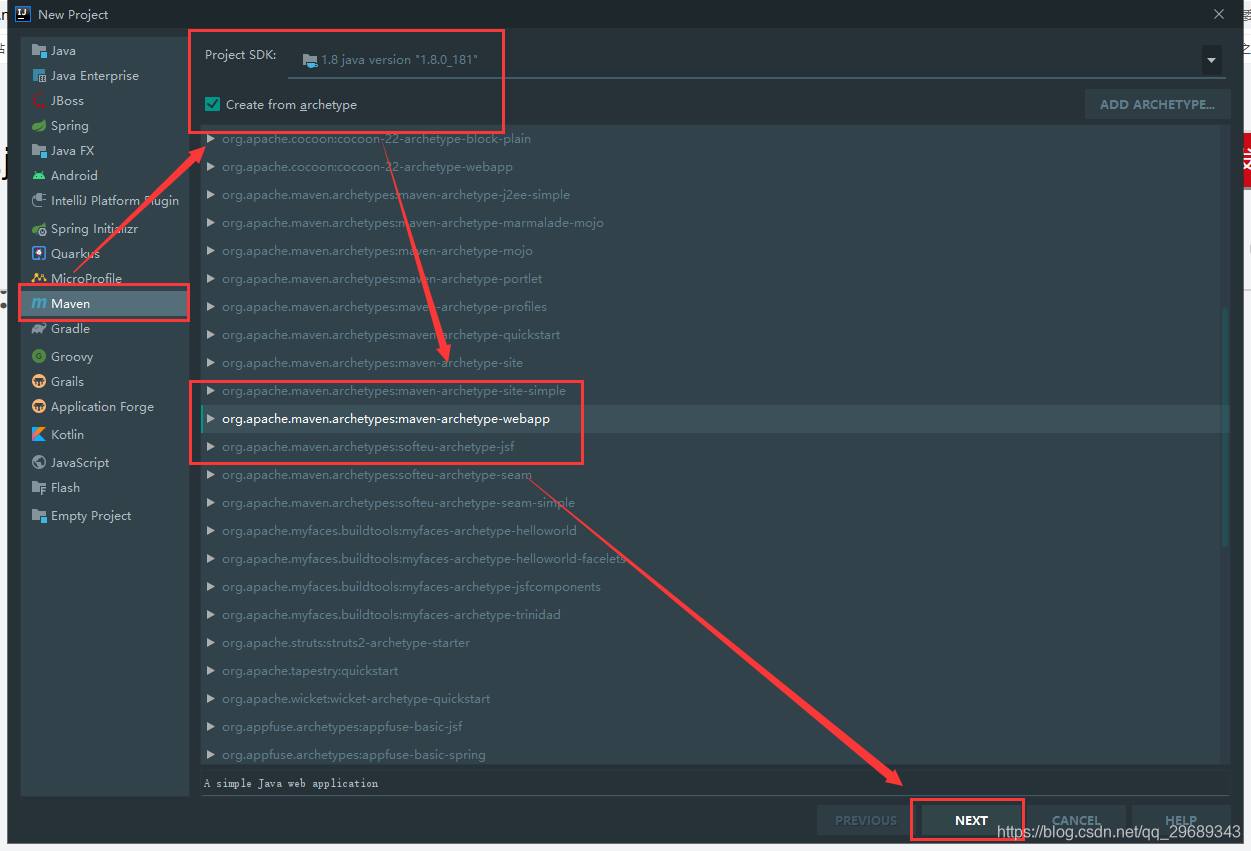Expand softeu-archetype-jsf node
The height and width of the screenshot is (851, 1251).
(210, 447)
